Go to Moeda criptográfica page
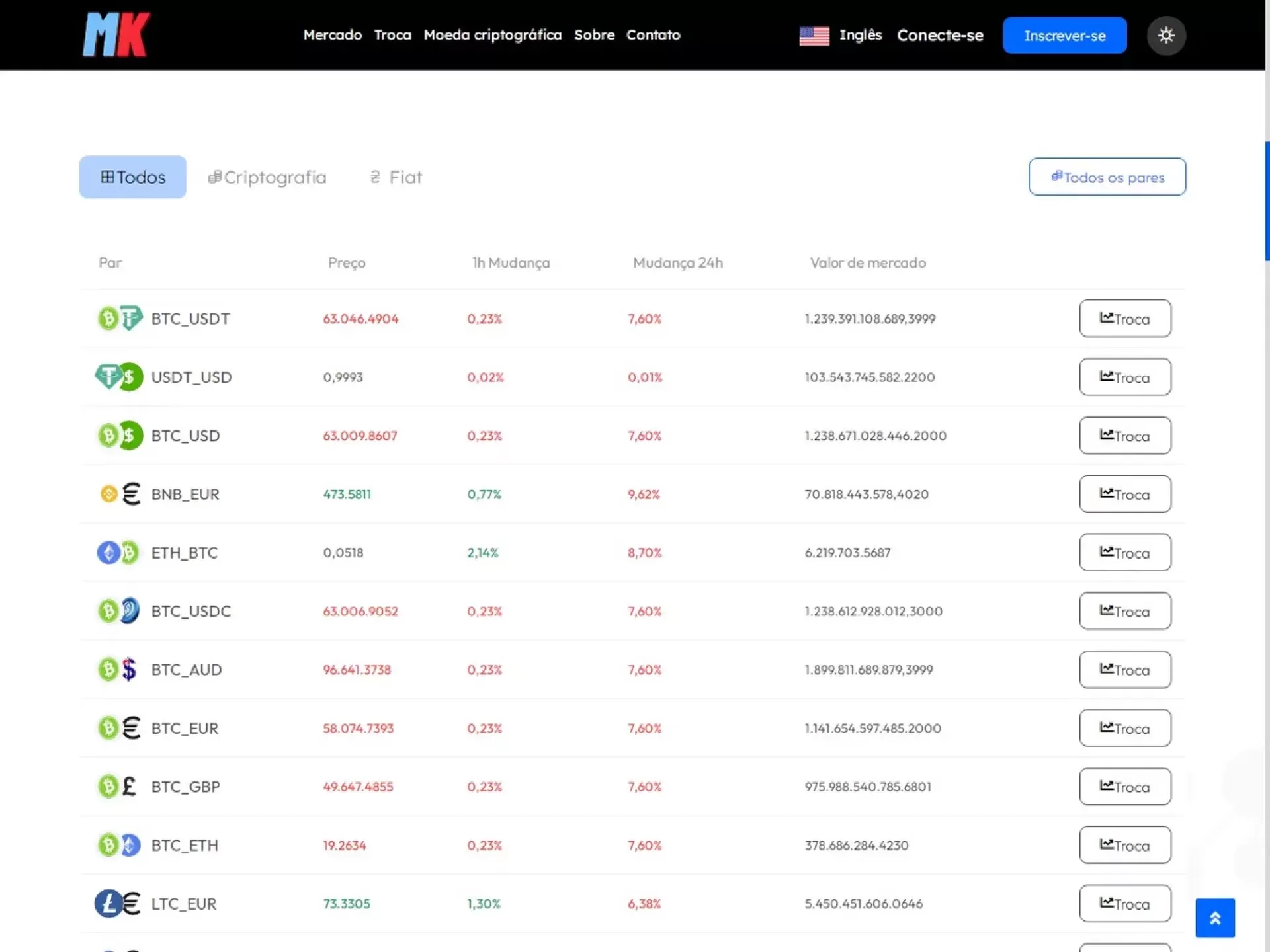The height and width of the screenshot is (952, 1270). (492, 35)
